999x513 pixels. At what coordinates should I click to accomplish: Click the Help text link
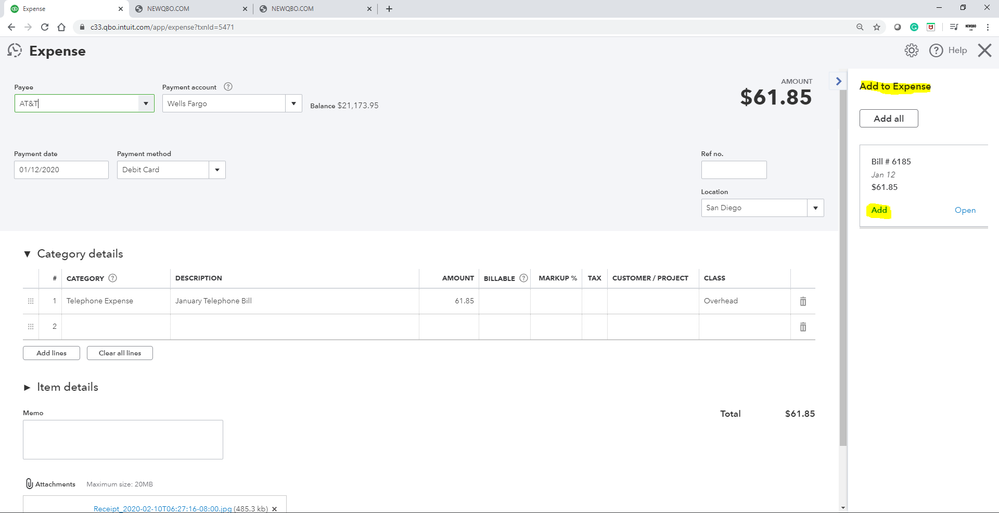pyautogui.click(x=957, y=50)
